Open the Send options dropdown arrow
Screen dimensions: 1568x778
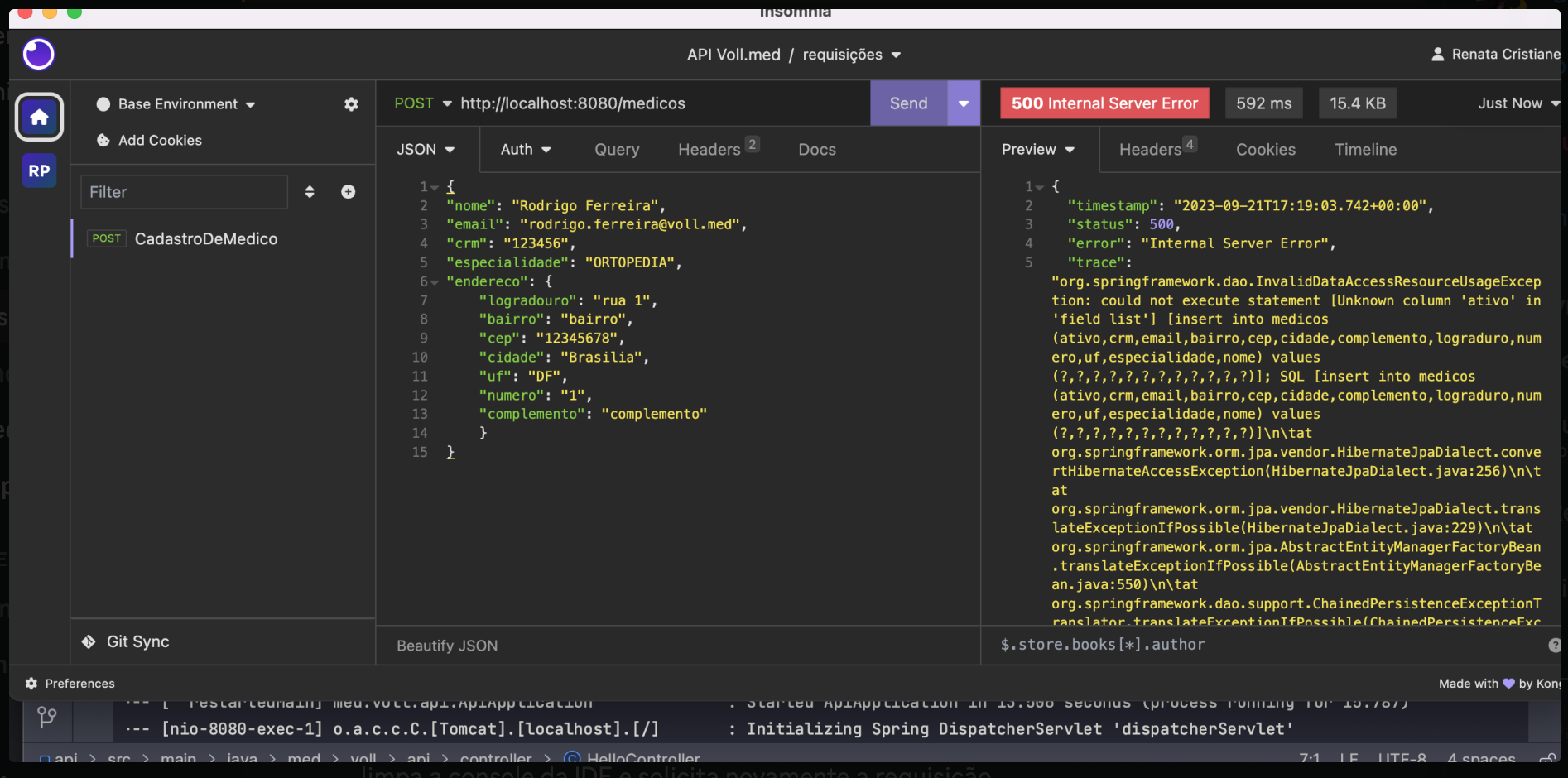pos(964,103)
